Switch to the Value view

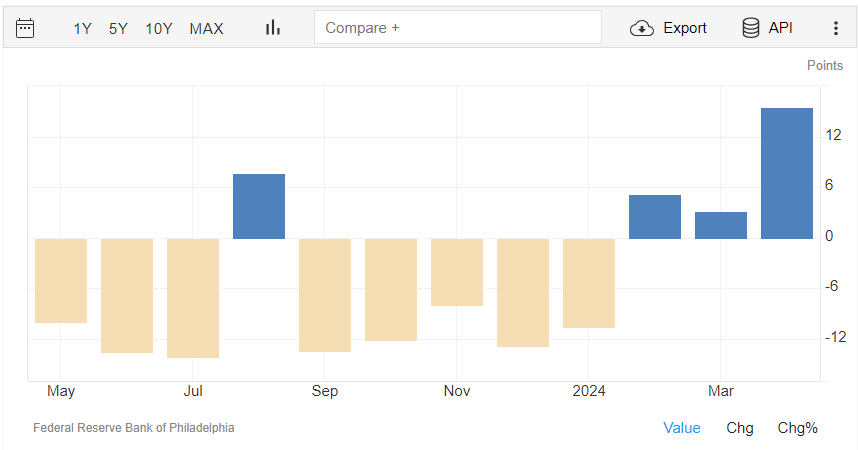(x=682, y=428)
